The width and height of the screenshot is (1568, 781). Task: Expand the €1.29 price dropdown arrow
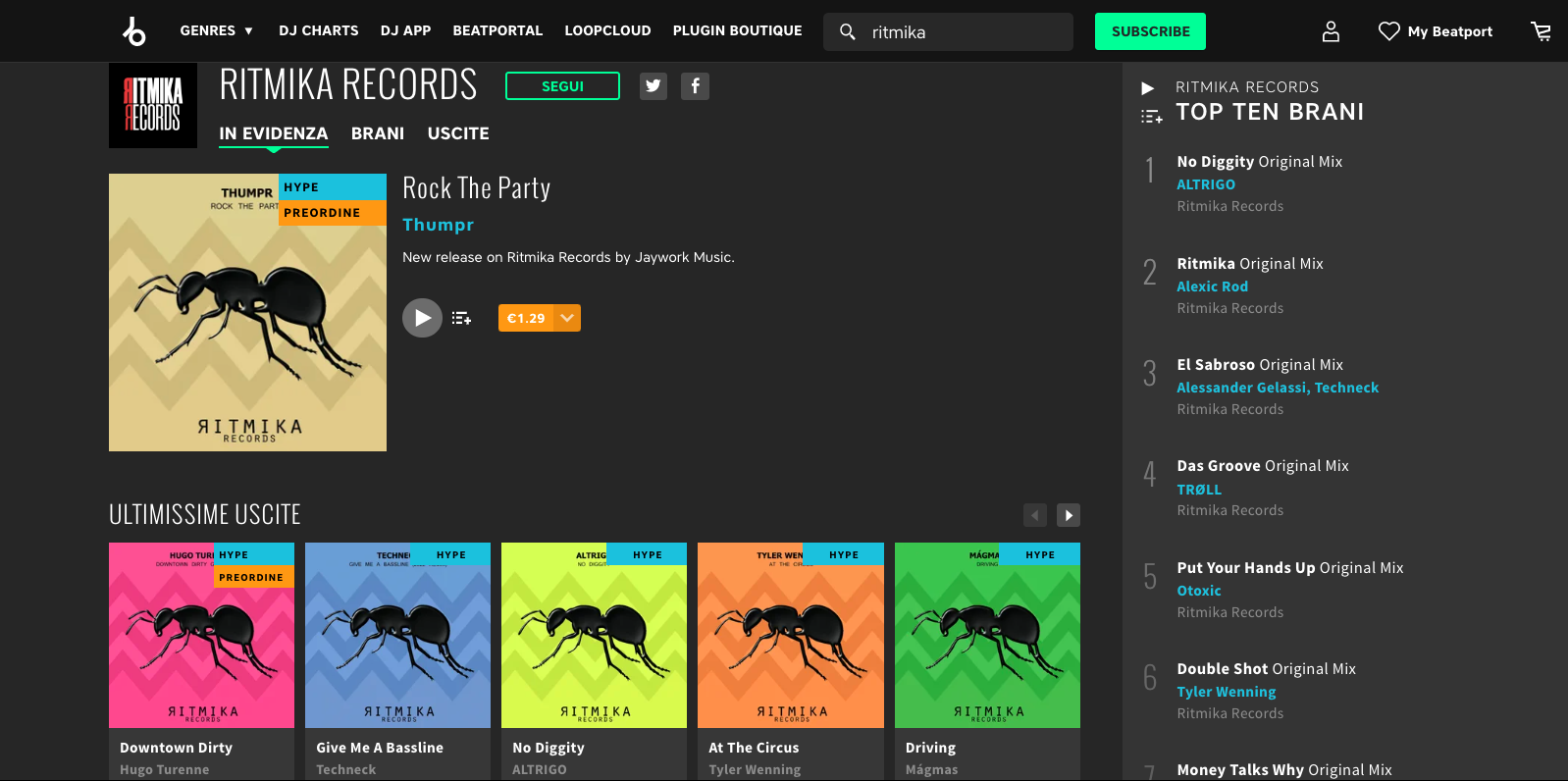click(x=567, y=318)
